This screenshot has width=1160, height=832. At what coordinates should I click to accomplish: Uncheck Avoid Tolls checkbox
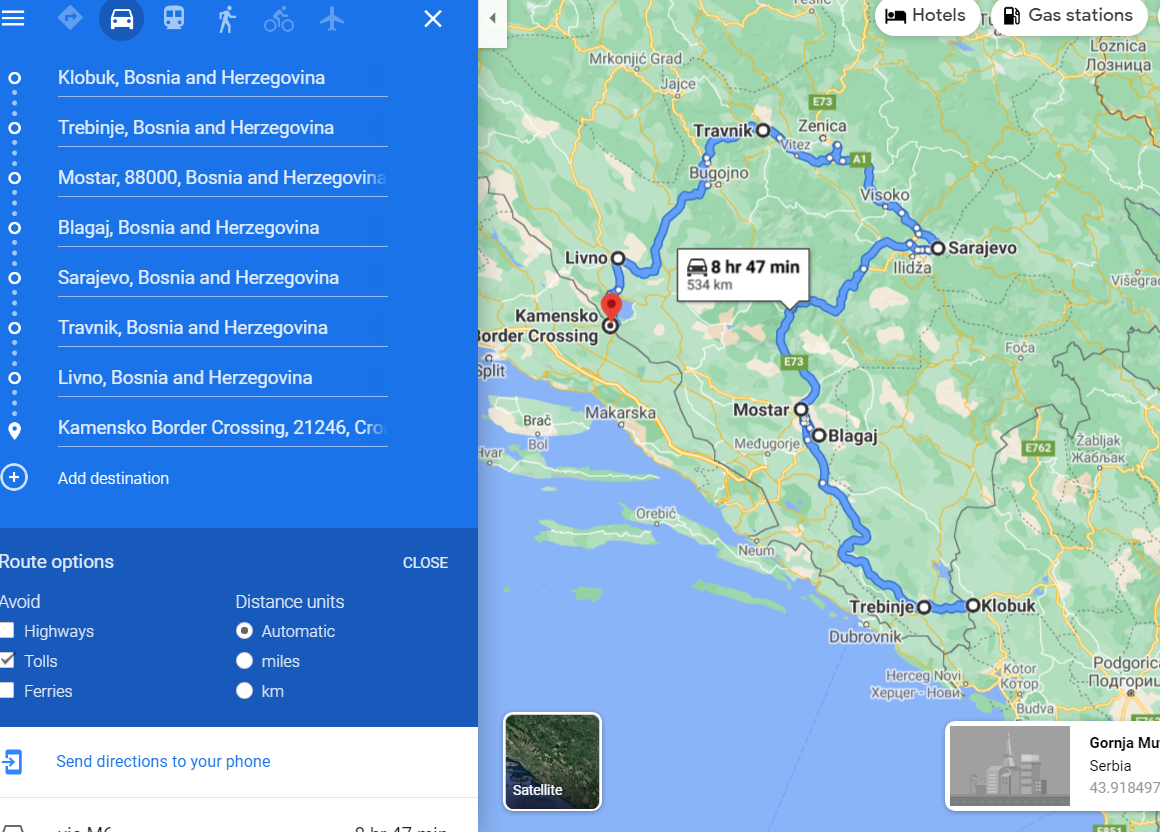(7, 660)
